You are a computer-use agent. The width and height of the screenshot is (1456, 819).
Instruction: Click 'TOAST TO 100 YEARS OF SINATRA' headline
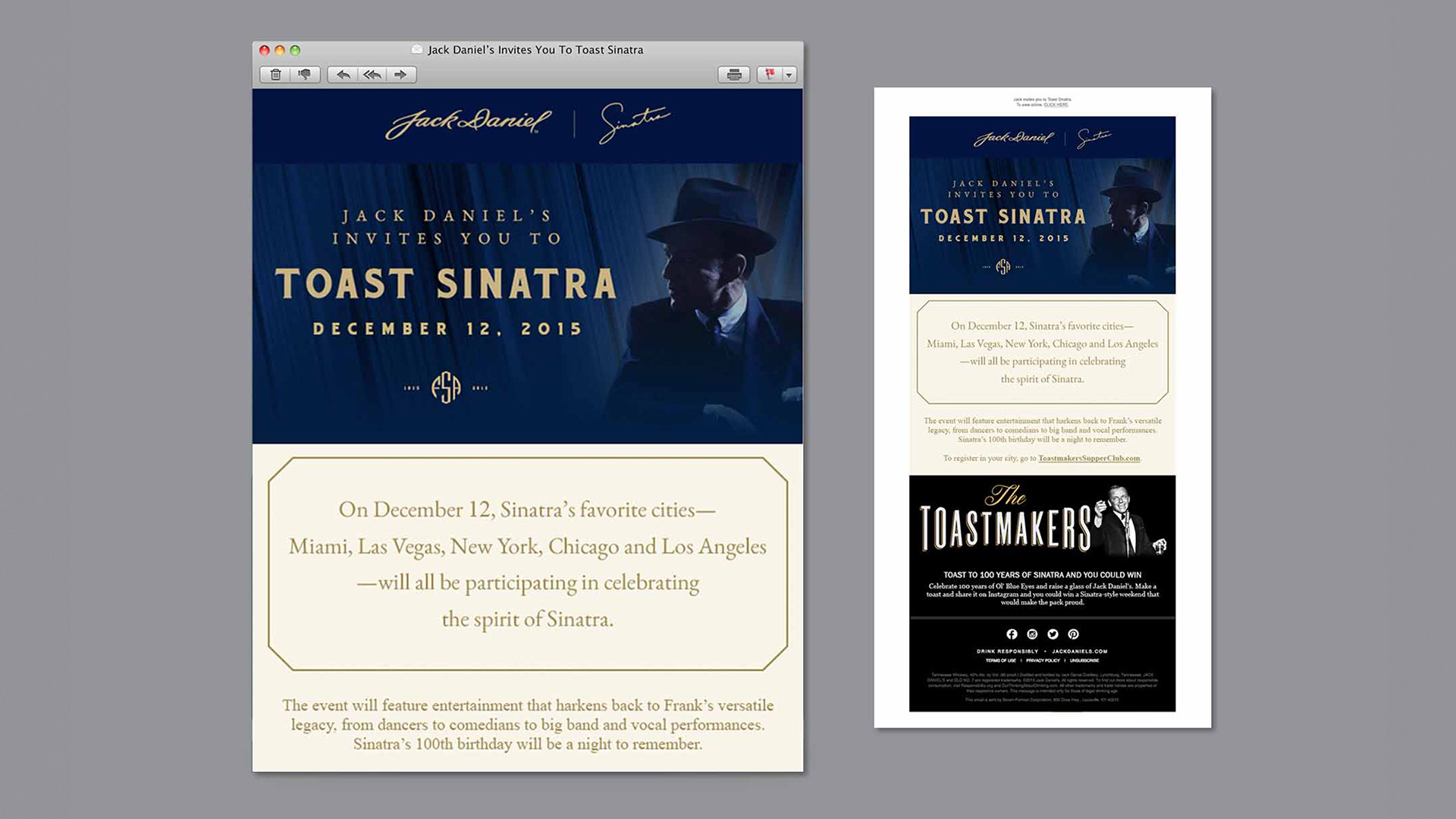[x=1042, y=575]
